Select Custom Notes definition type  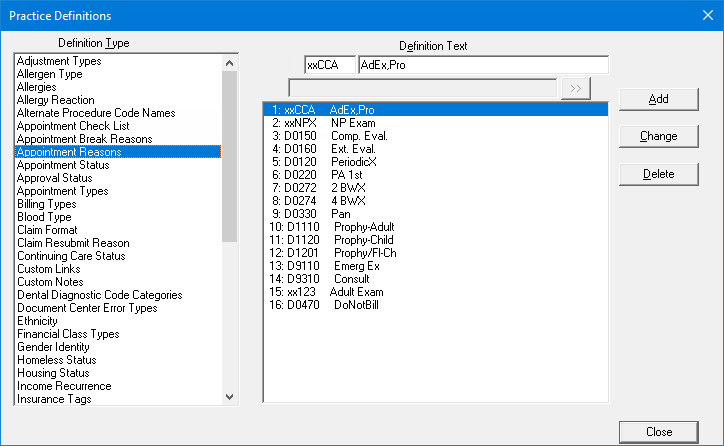[118, 282]
